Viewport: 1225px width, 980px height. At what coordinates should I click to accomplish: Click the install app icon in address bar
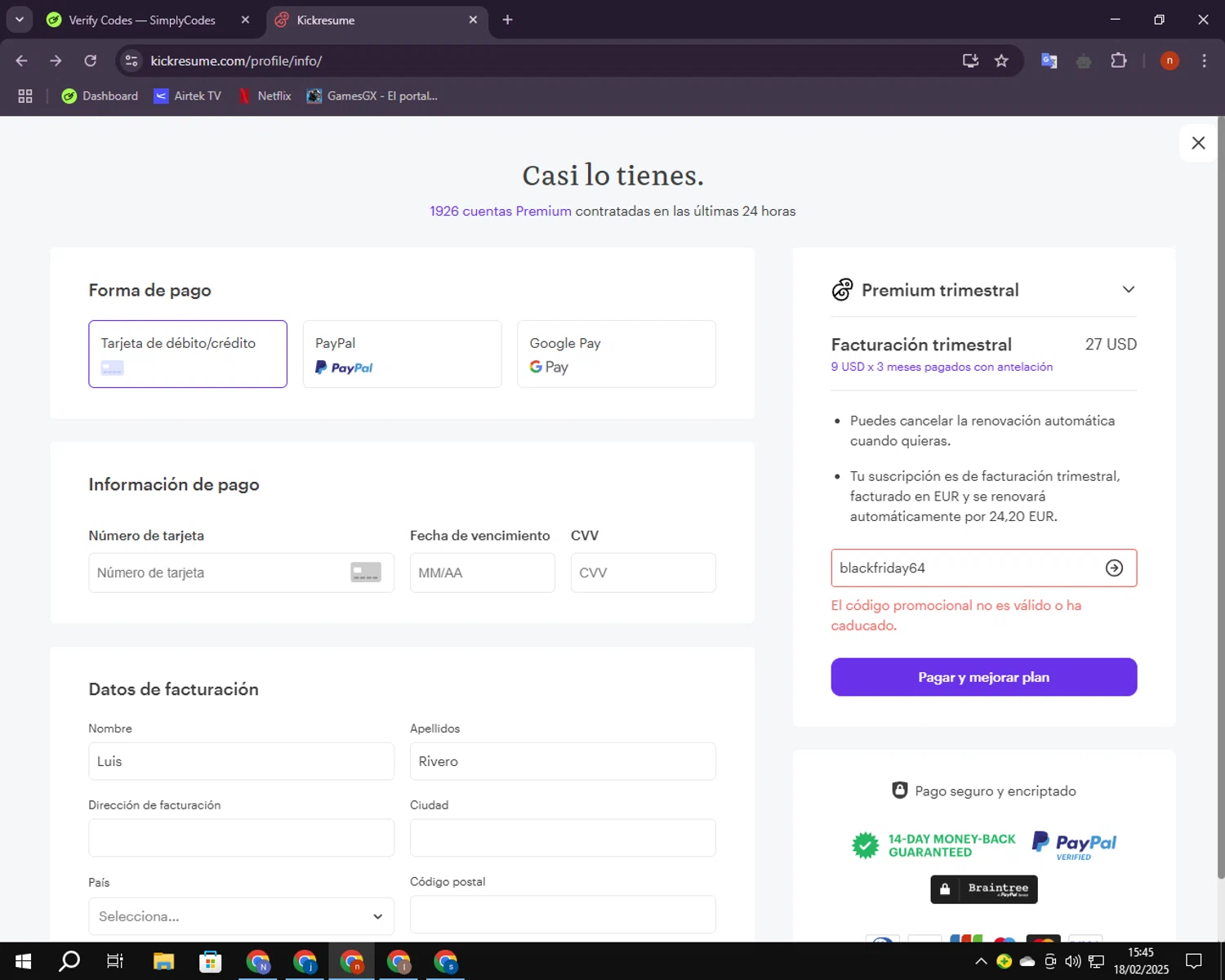pyautogui.click(x=970, y=60)
